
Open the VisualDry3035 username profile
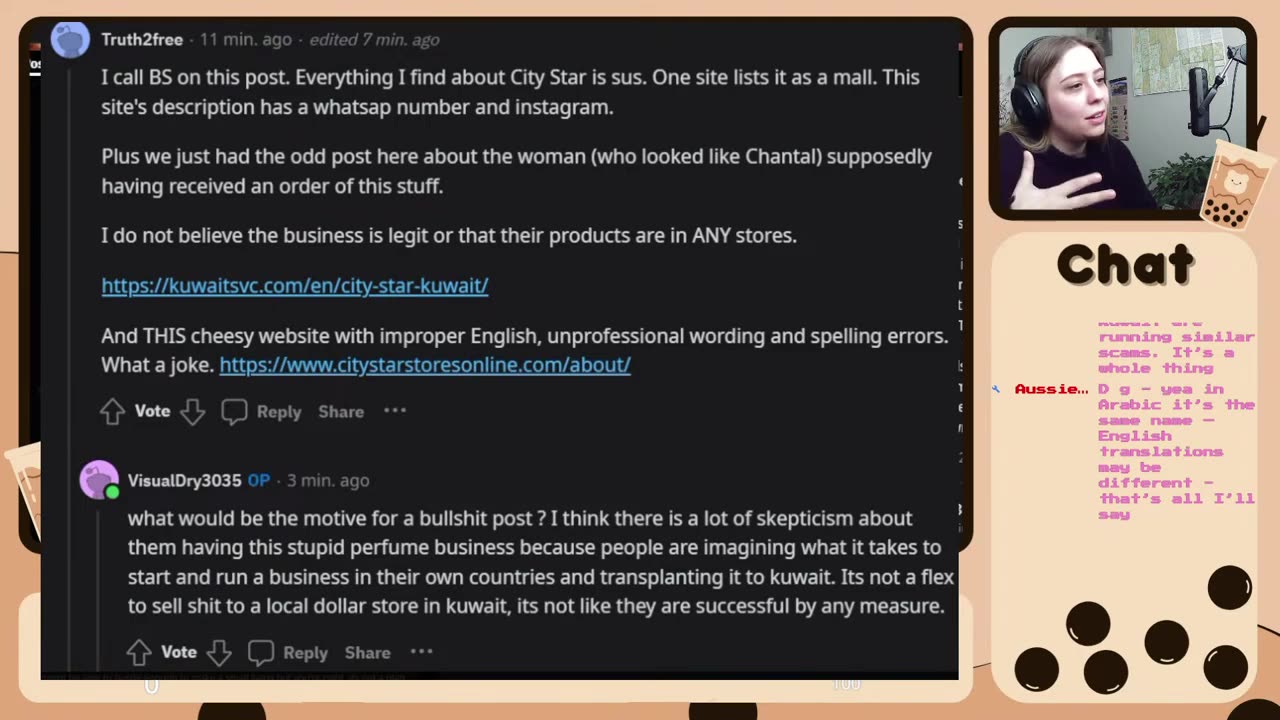coord(184,481)
